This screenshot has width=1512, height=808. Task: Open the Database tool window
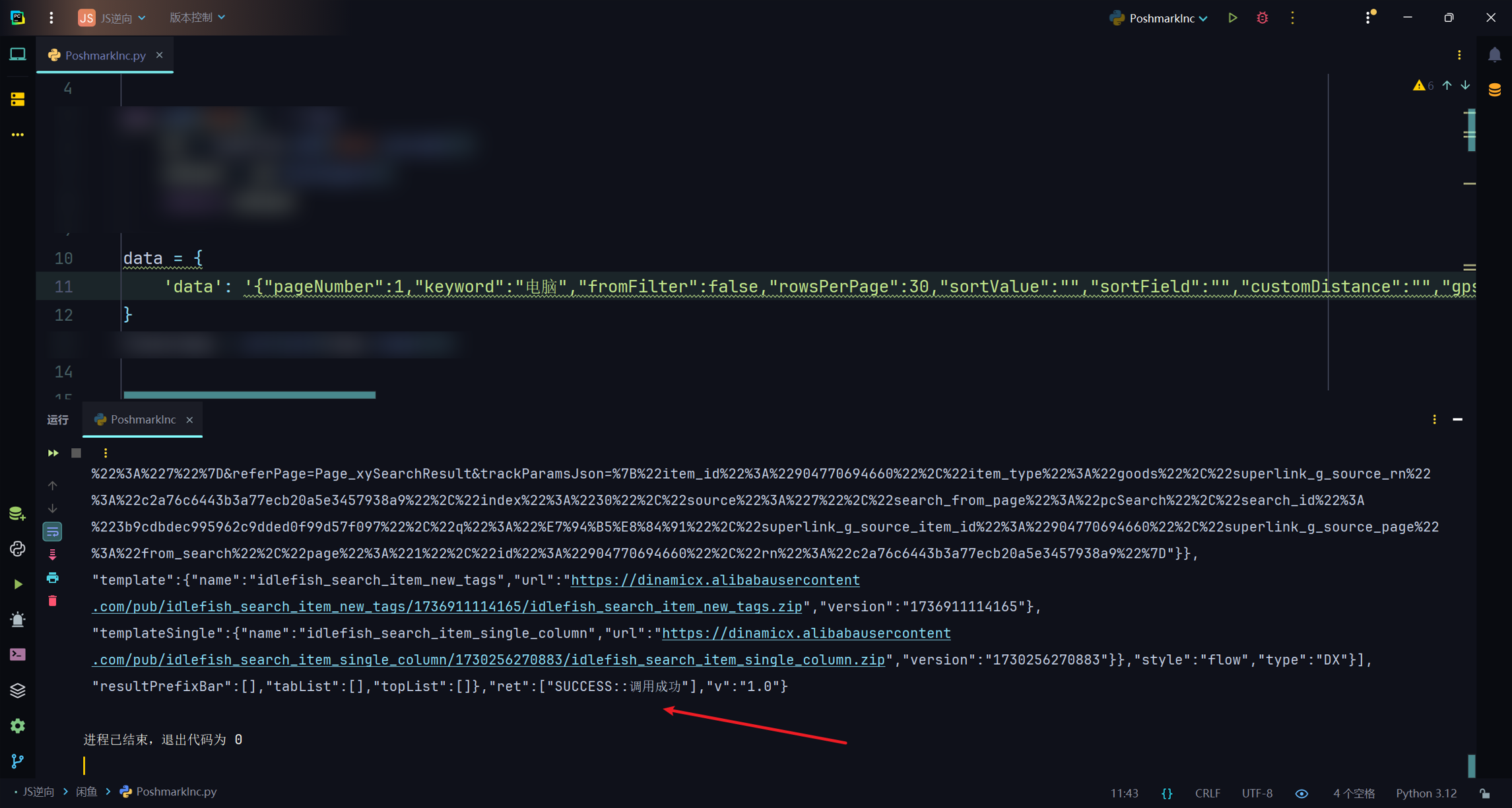tap(1494, 90)
